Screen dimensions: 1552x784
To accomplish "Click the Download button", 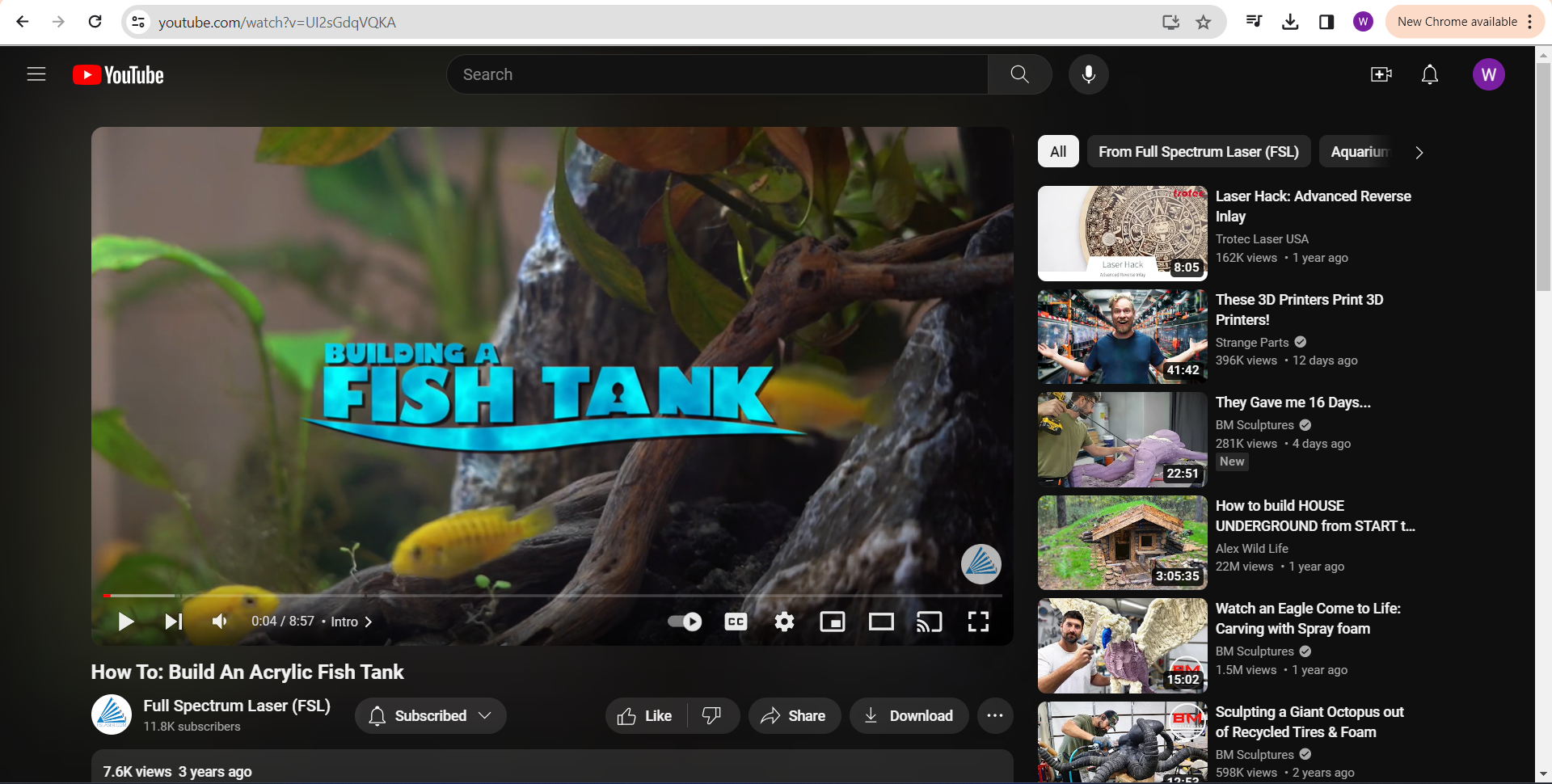I will tap(909, 716).
